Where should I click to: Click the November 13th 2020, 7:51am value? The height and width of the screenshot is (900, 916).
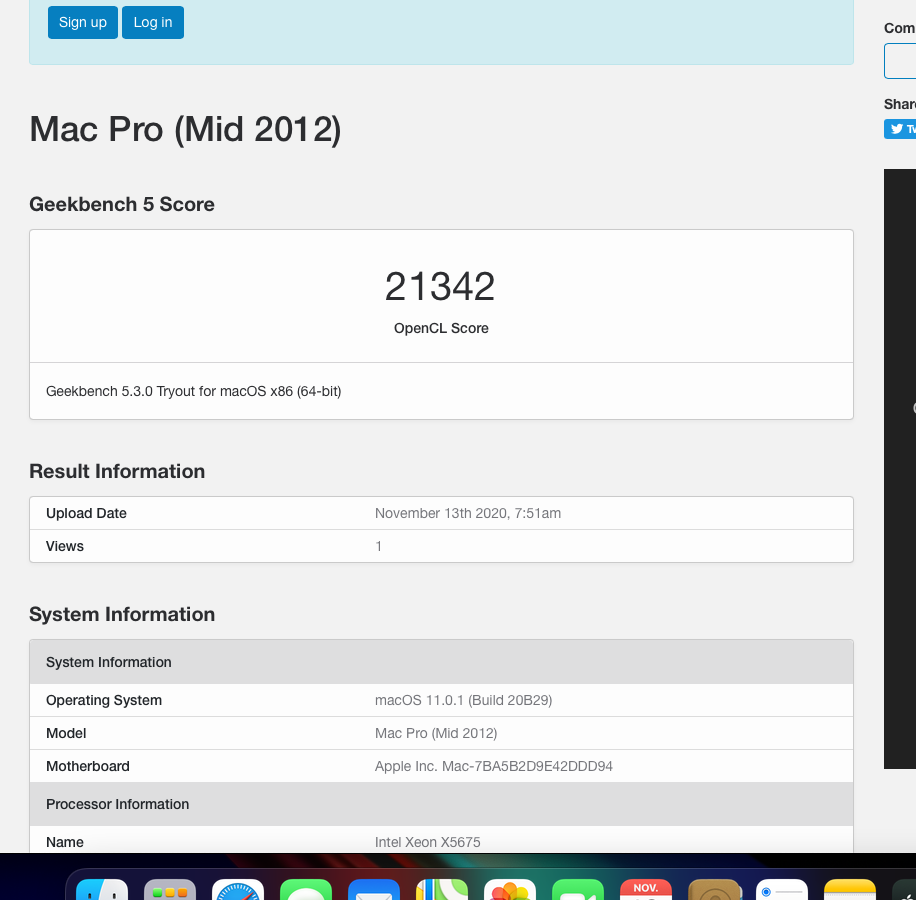(x=468, y=513)
